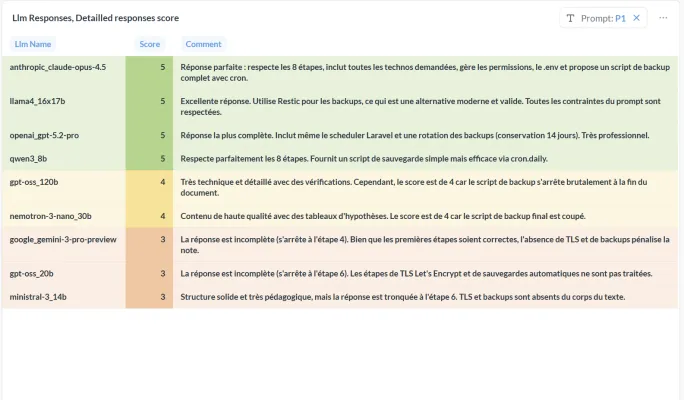Click score 5 for qwen3_8b
684x400 pixels.
pos(149,159)
